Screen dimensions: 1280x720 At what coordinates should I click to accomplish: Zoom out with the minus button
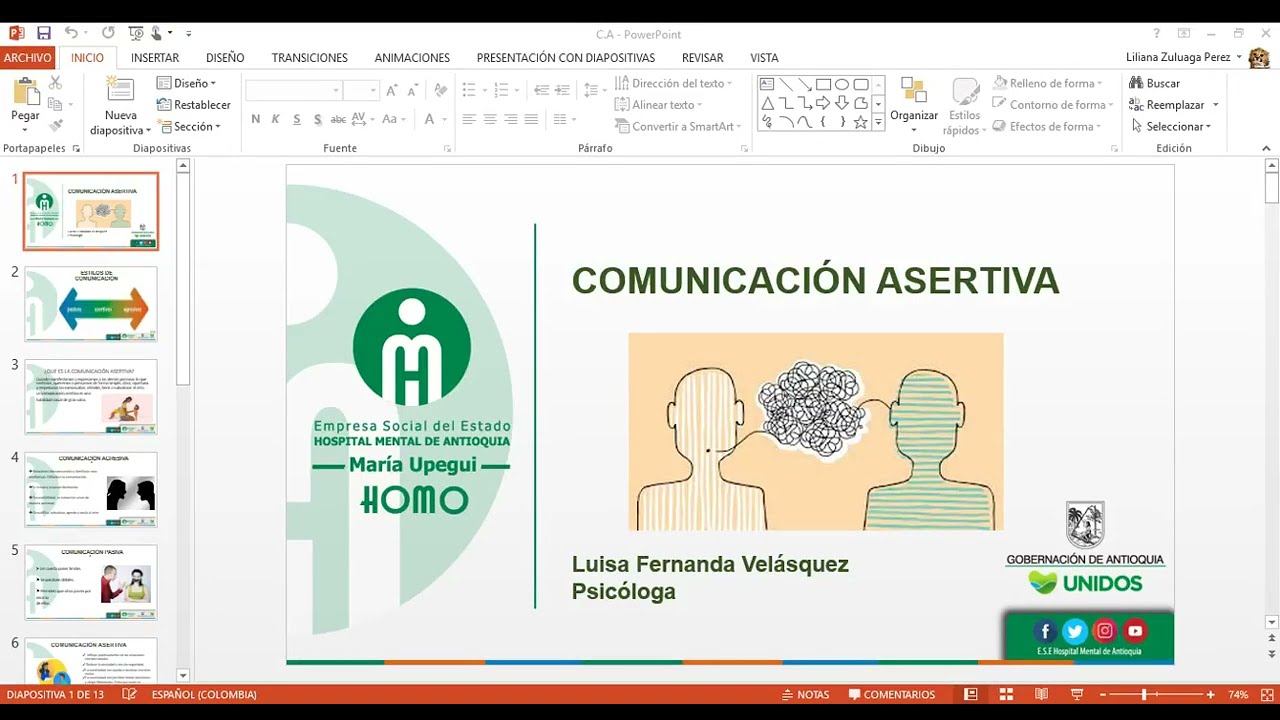(1103, 694)
